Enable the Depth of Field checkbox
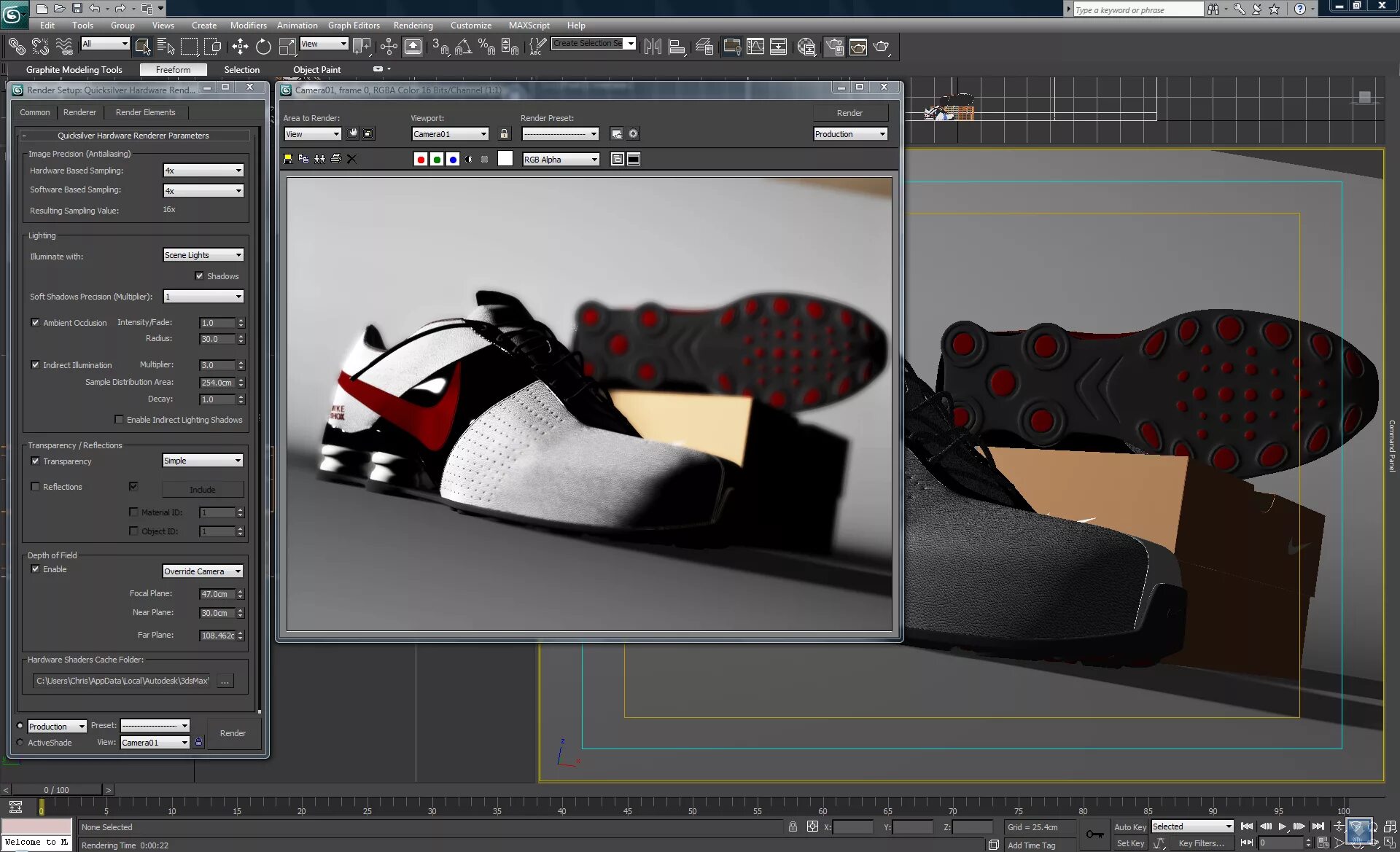Image resolution: width=1400 pixels, height=852 pixels. pyautogui.click(x=36, y=569)
